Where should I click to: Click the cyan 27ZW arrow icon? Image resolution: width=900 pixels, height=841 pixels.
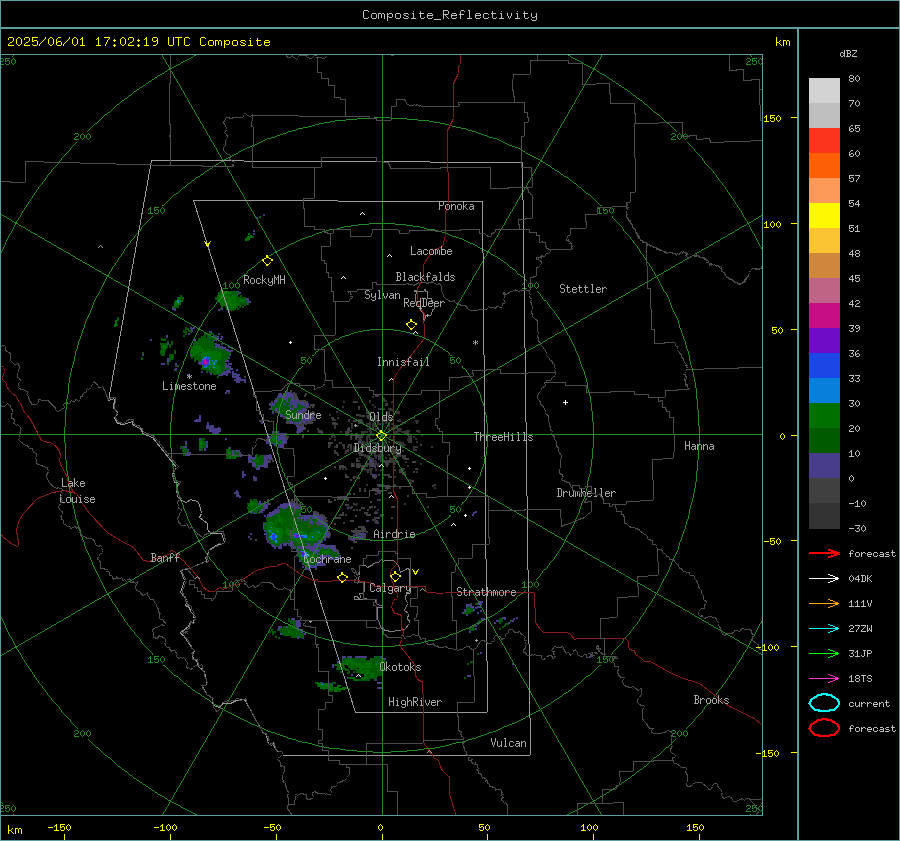click(x=824, y=629)
